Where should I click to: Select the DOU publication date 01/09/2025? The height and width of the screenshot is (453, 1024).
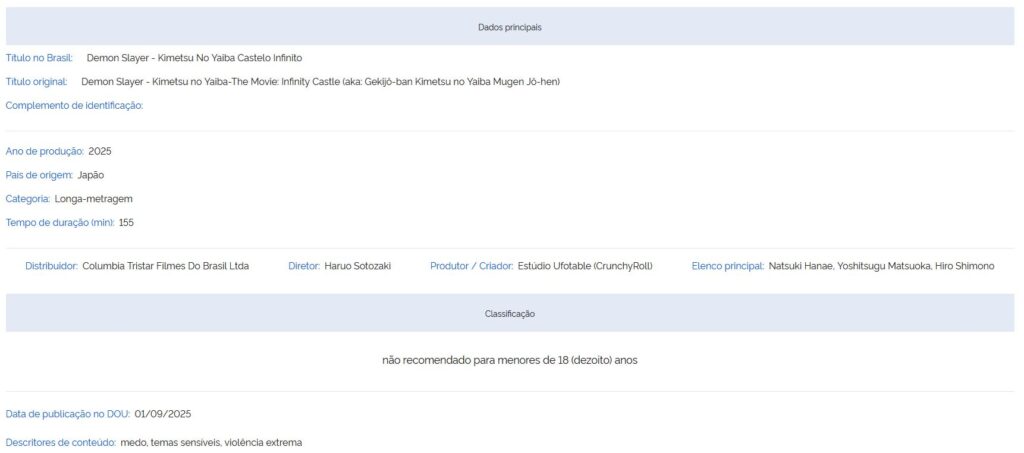(x=163, y=414)
